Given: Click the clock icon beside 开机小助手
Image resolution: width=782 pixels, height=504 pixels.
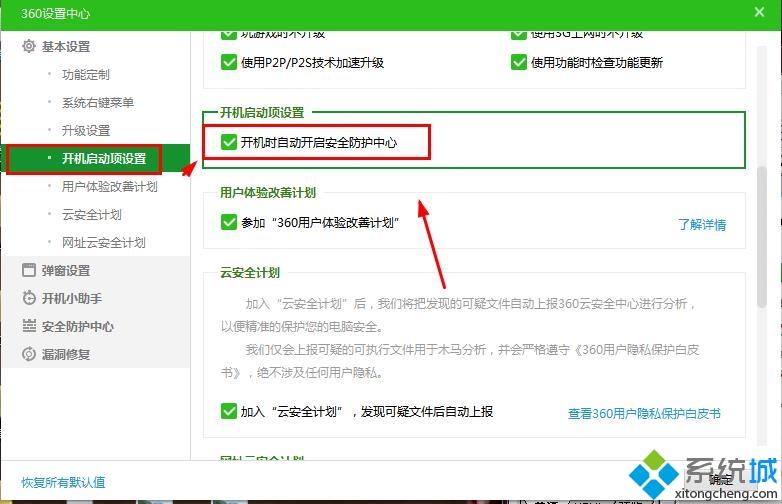Looking at the screenshot, I should click(x=29, y=298).
